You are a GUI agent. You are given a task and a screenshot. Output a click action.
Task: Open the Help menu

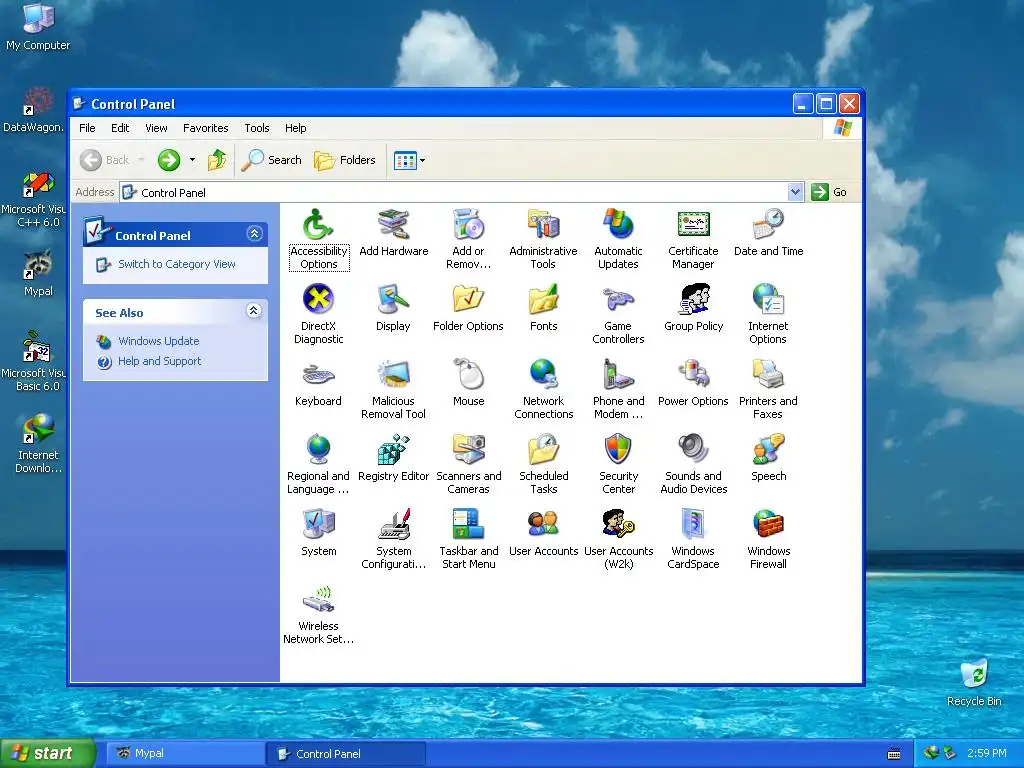click(295, 128)
